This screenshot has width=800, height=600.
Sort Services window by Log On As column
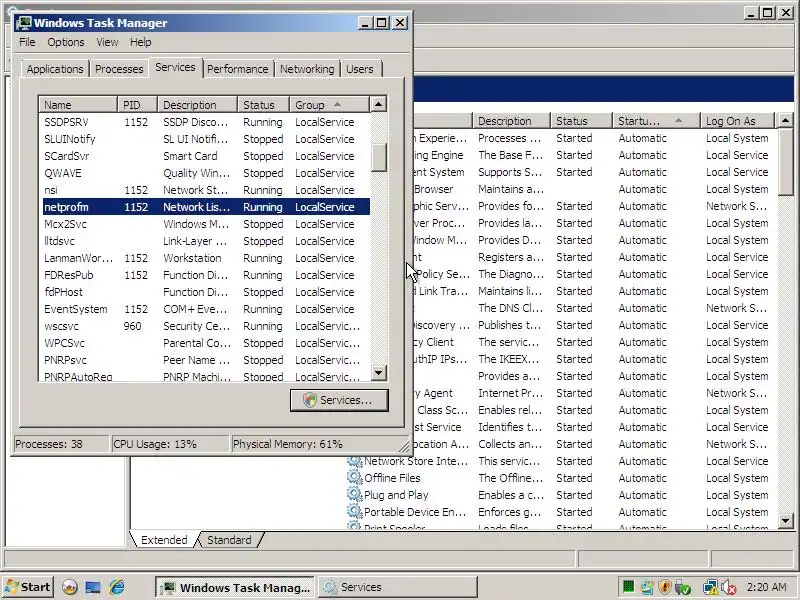[738, 121]
